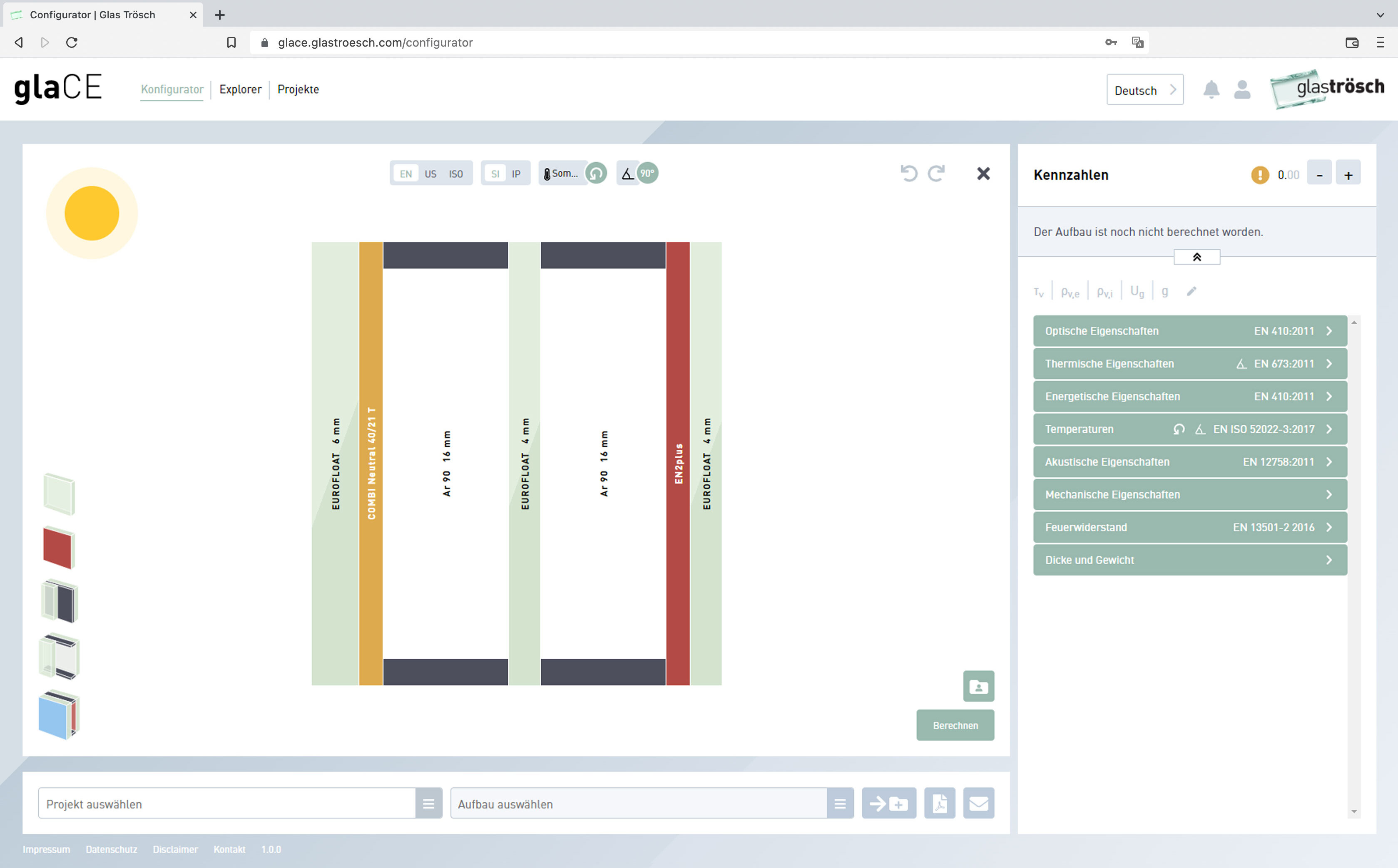Edit the key figures with the pencil icon
The image size is (1398, 868).
pyautogui.click(x=1192, y=292)
